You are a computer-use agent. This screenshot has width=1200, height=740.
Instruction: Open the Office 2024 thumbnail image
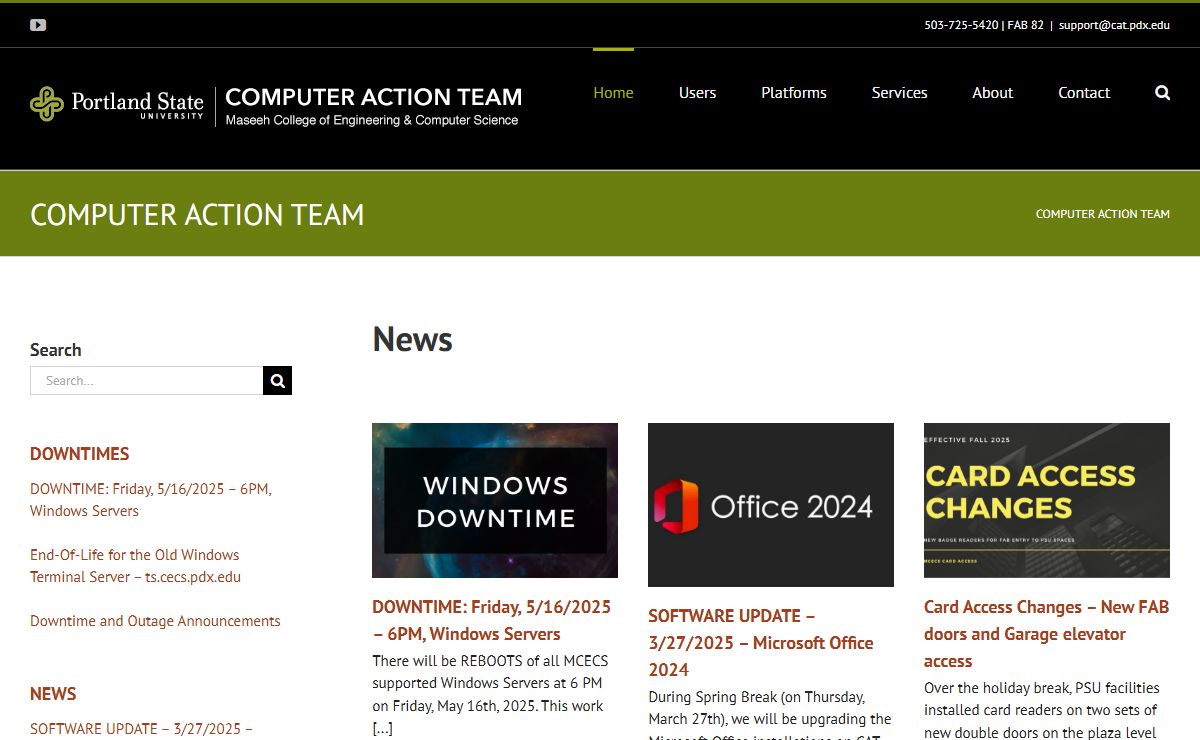(x=771, y=505)
